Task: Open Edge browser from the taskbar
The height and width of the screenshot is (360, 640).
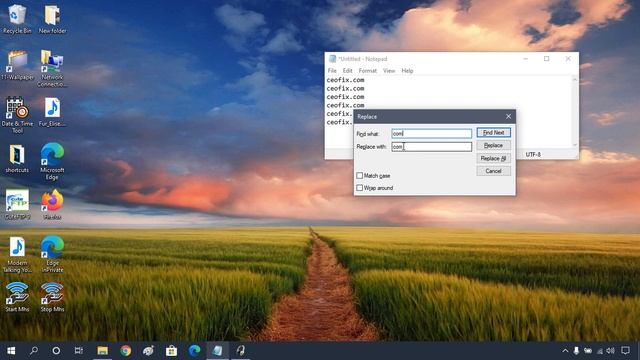Action: [194, 351]
